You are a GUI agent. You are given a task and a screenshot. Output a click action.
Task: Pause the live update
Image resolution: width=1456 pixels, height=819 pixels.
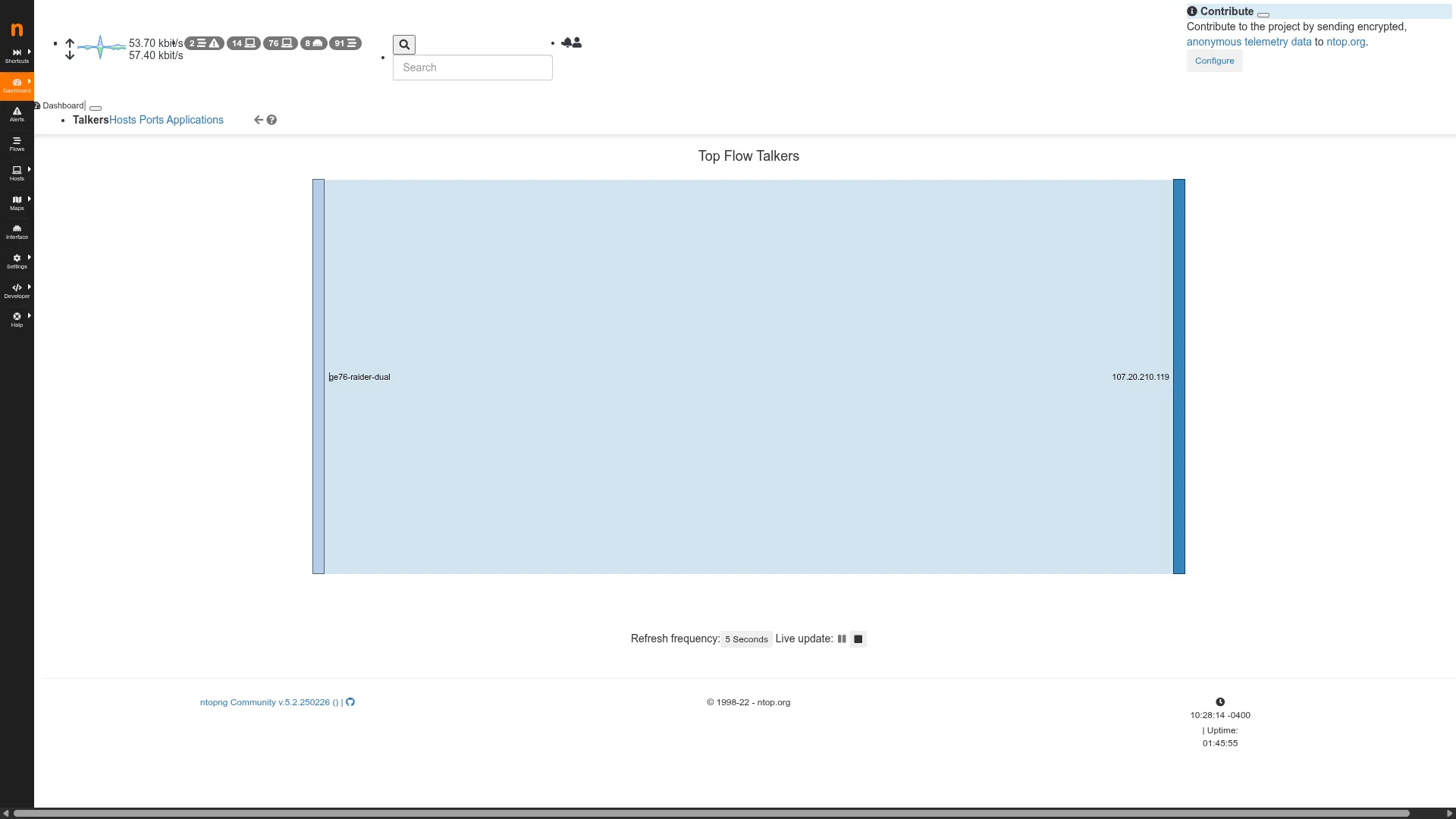point(842,639)
